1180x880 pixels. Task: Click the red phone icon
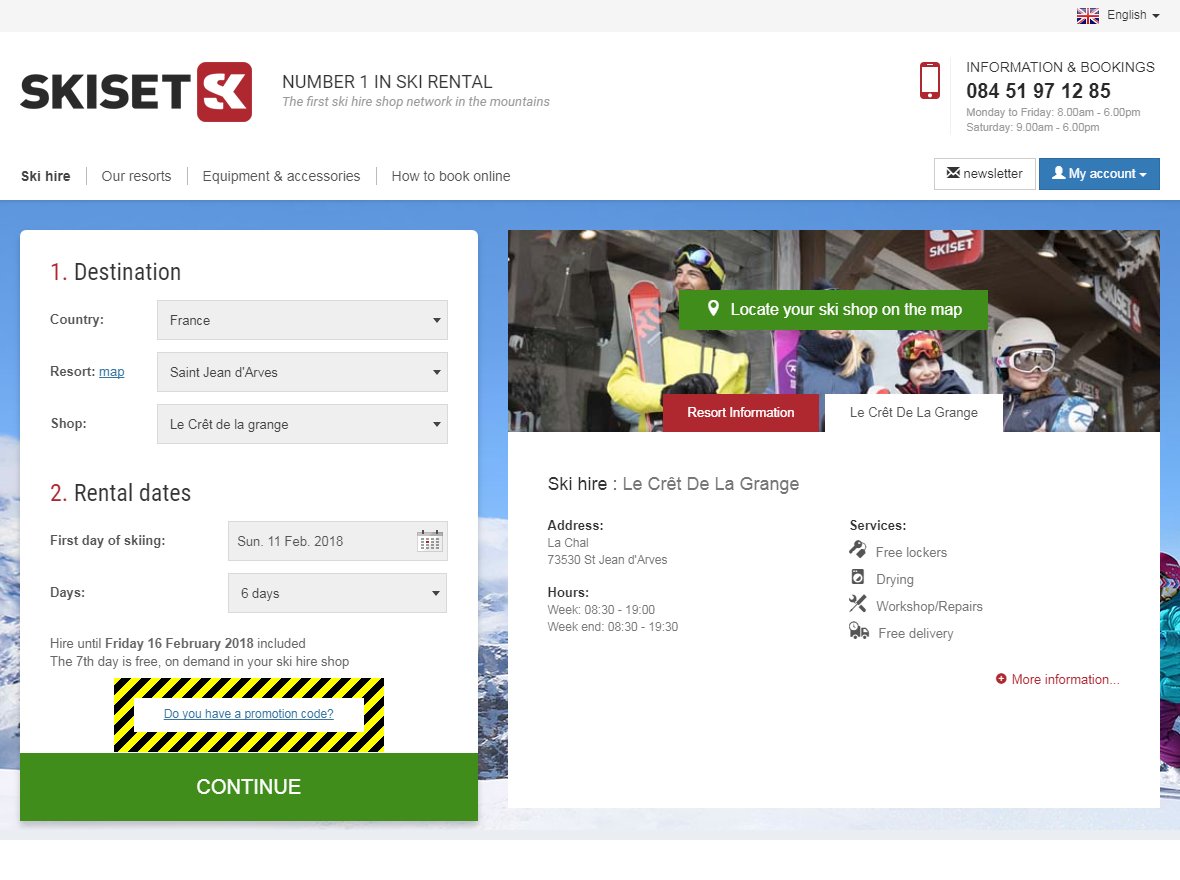click(929, 81)
